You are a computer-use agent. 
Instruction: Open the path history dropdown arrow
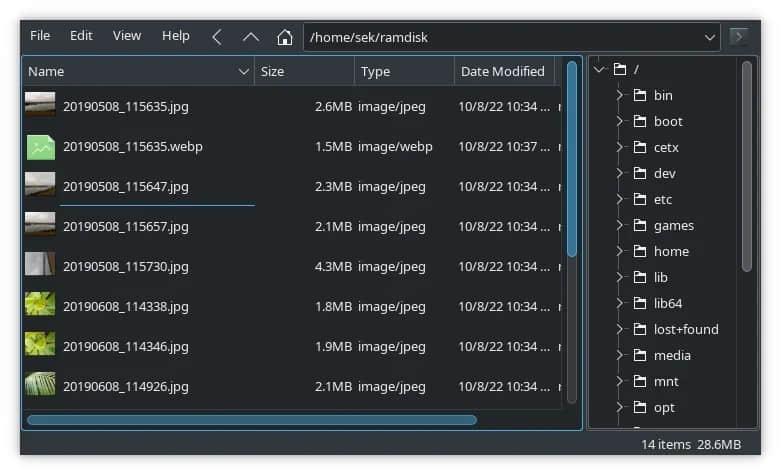coord(710,37)
